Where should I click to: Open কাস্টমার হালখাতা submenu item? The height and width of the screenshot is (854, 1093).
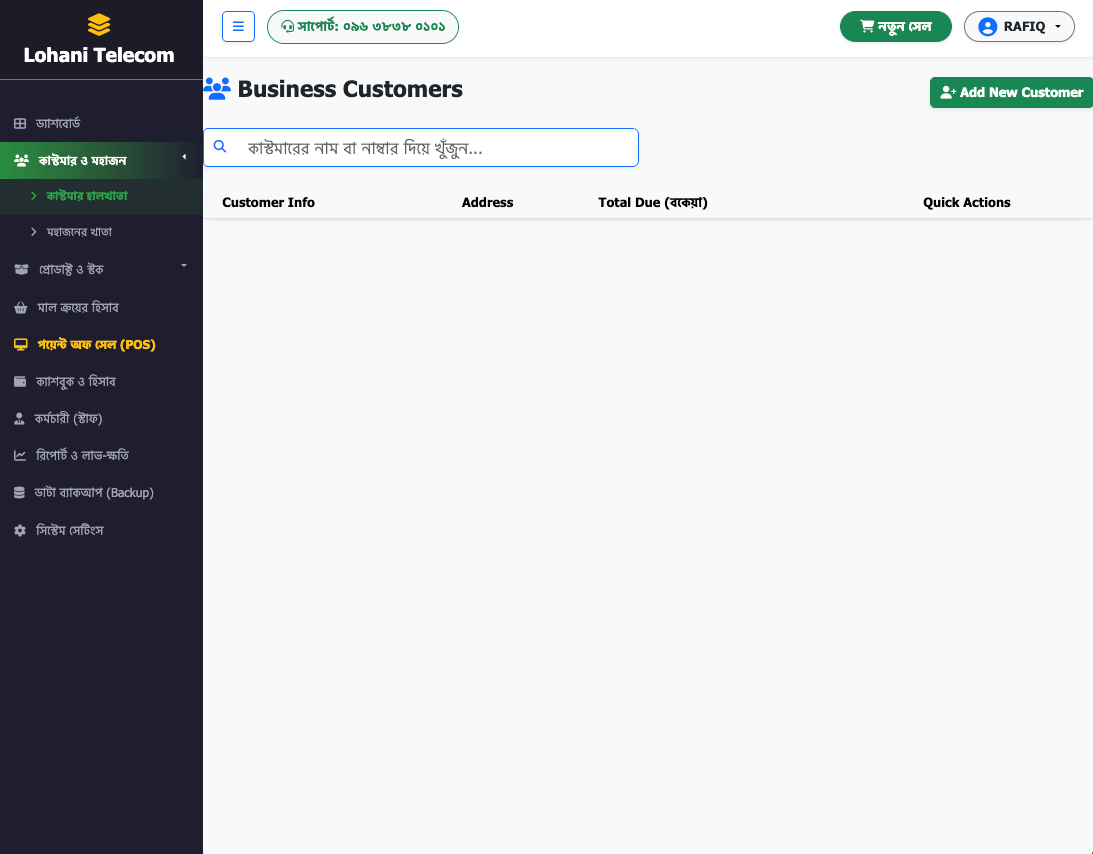[x=101, y=196]
